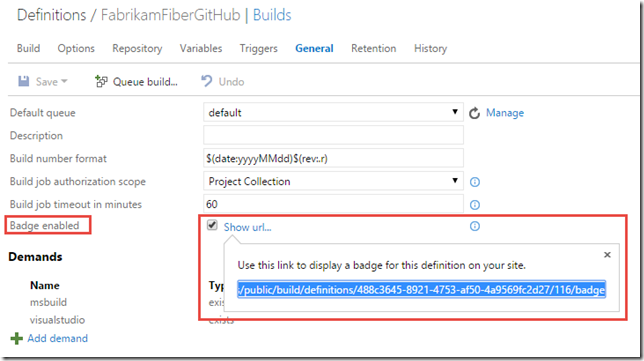Click info icon for Badge enabled

point(475,226)
